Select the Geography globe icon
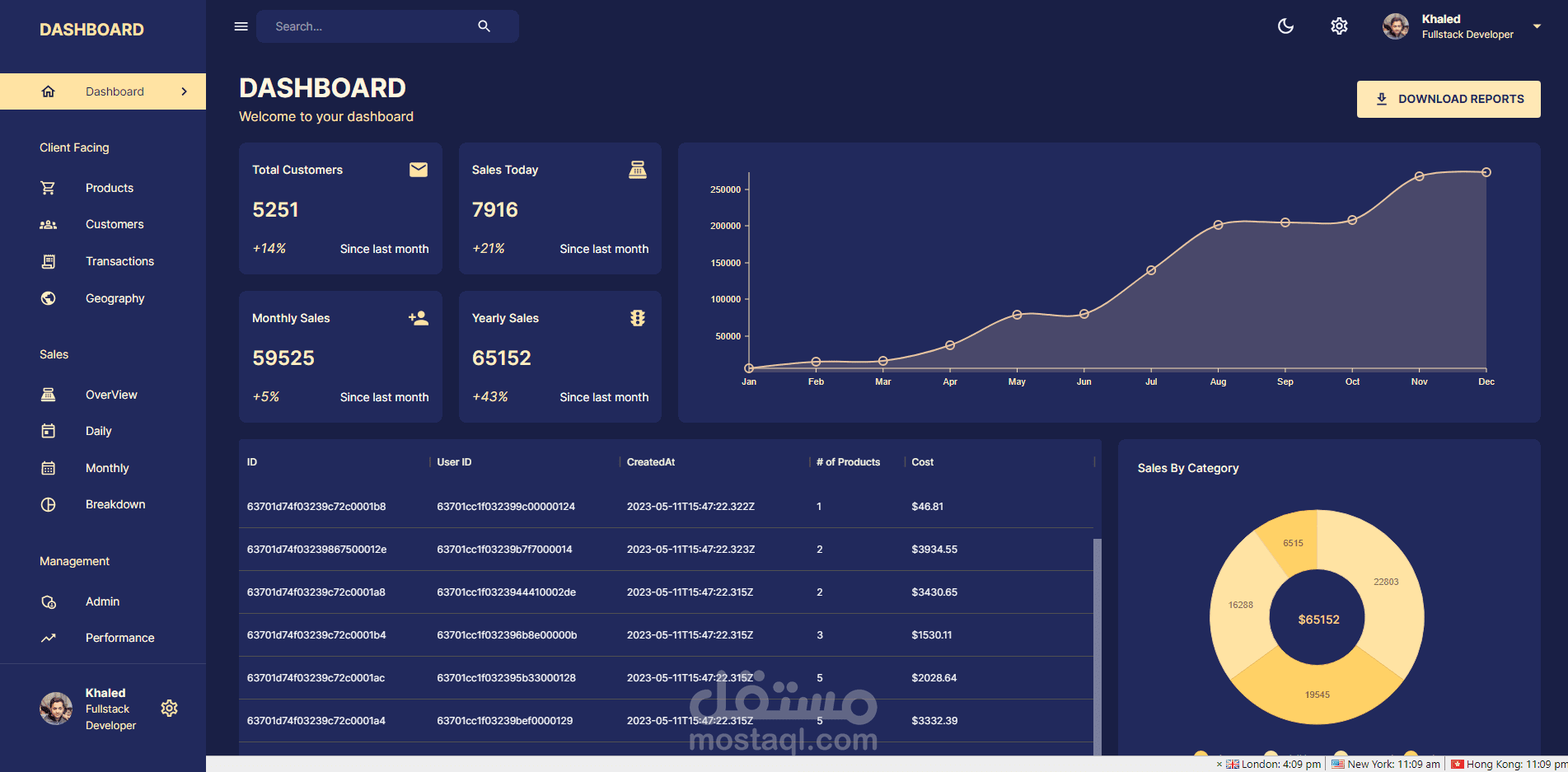 [x=49, y=298]
